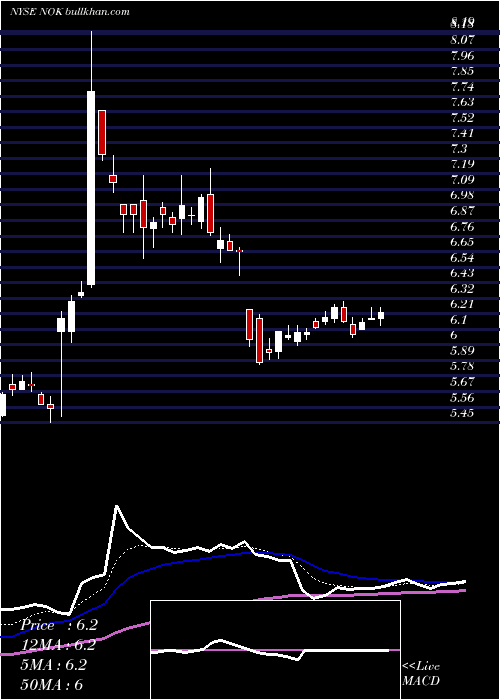Click the 7.74 price axis label

tap(462, 86)
